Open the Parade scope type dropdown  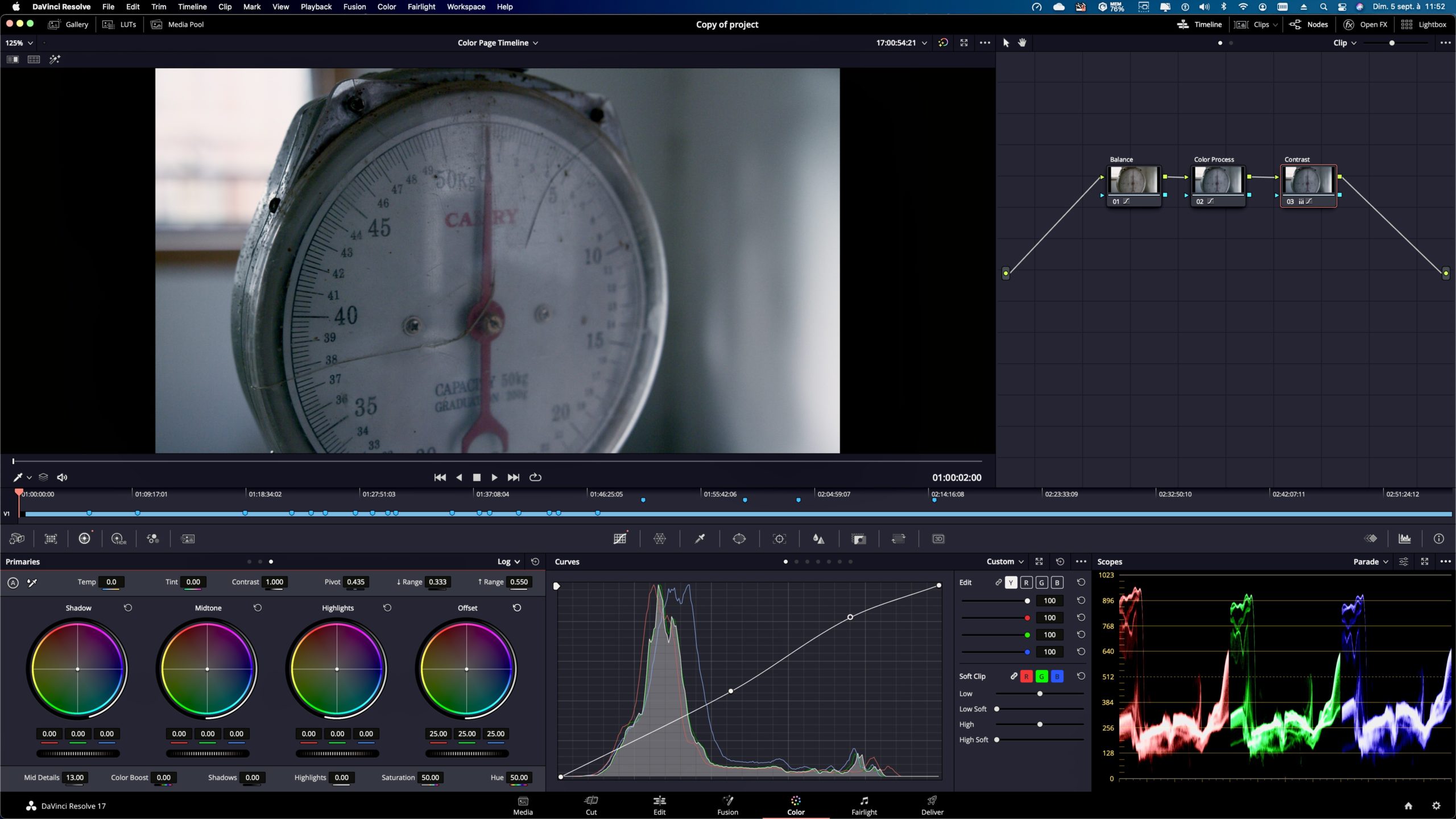tap(1371, 561)
